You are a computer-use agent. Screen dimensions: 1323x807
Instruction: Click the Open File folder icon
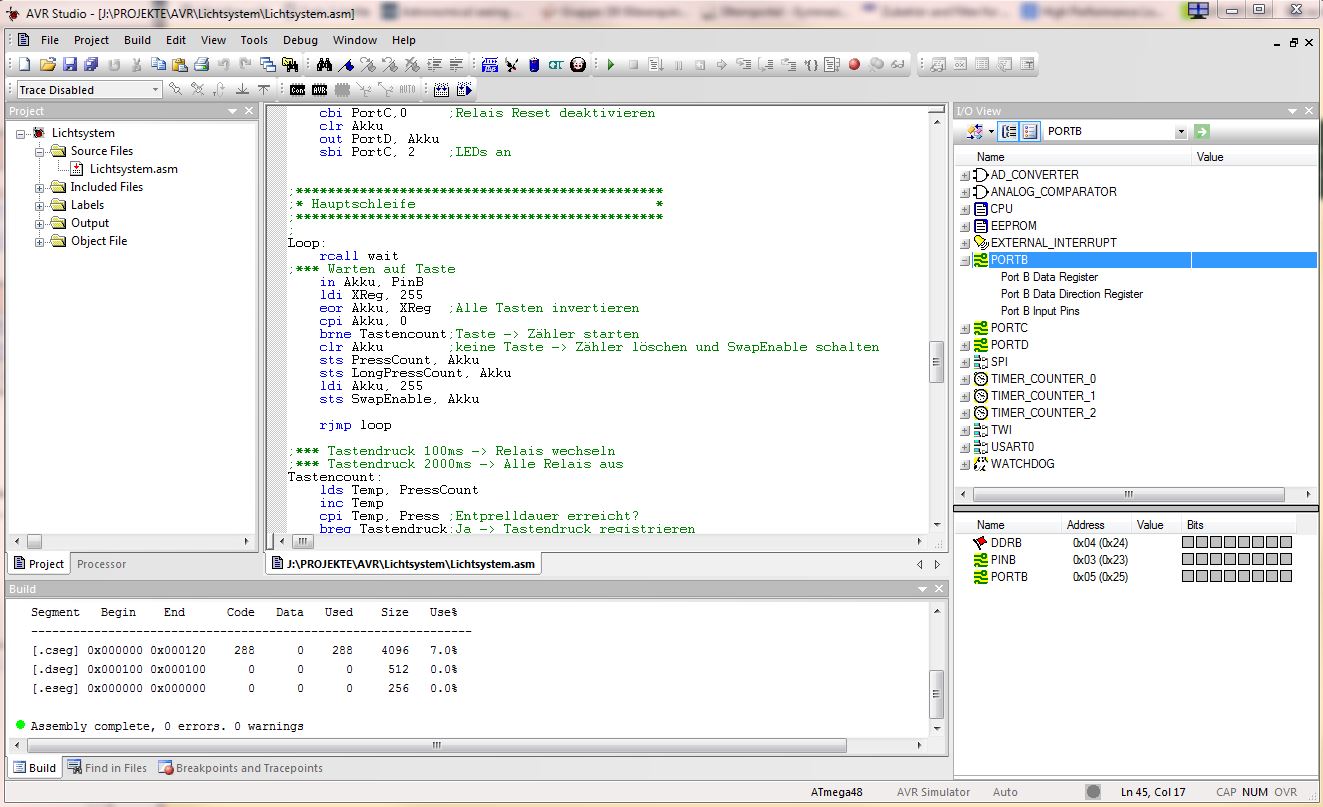tap(47, 64)
